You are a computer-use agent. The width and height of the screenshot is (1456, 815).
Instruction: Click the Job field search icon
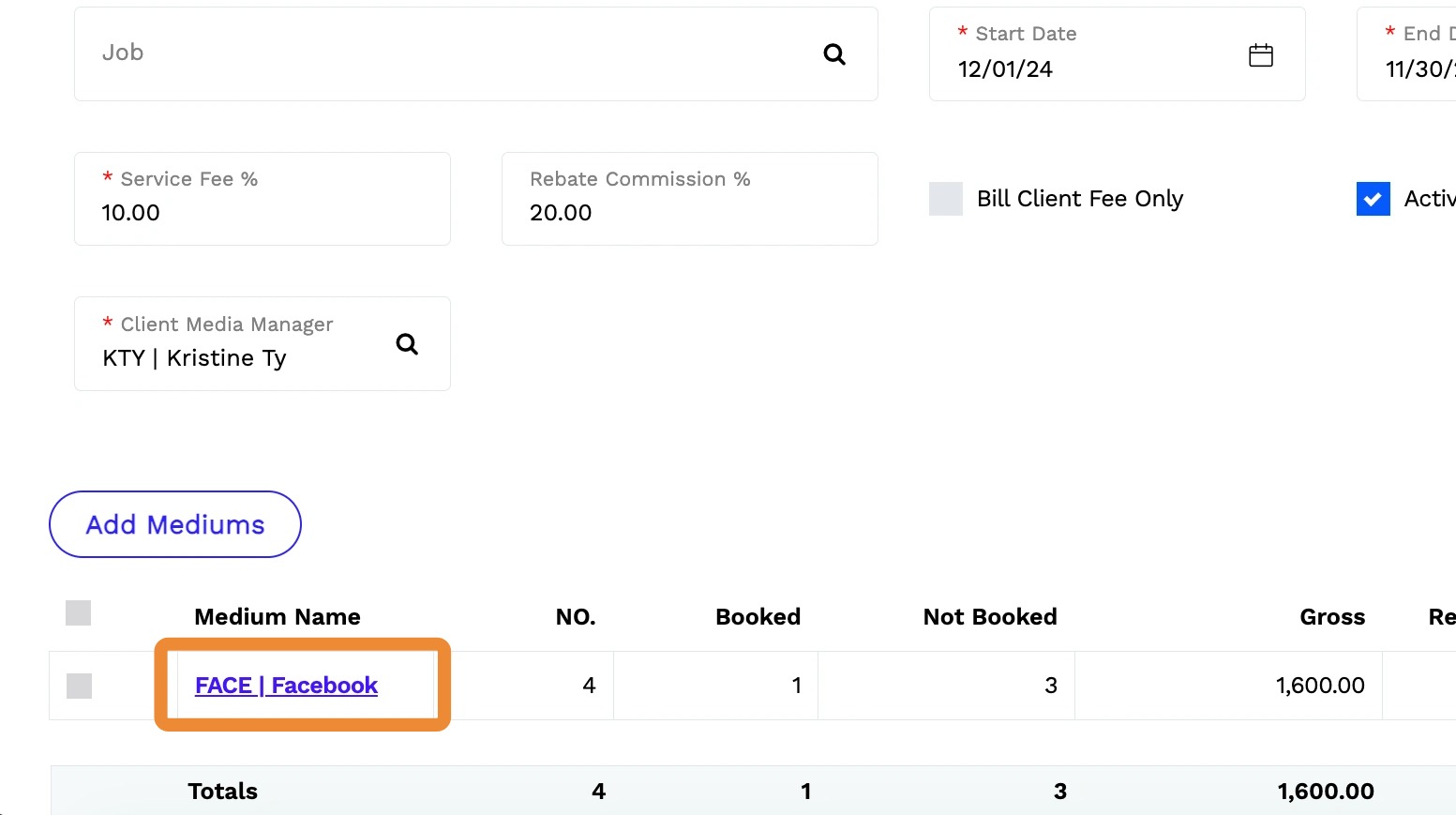(x=833, y=54)
